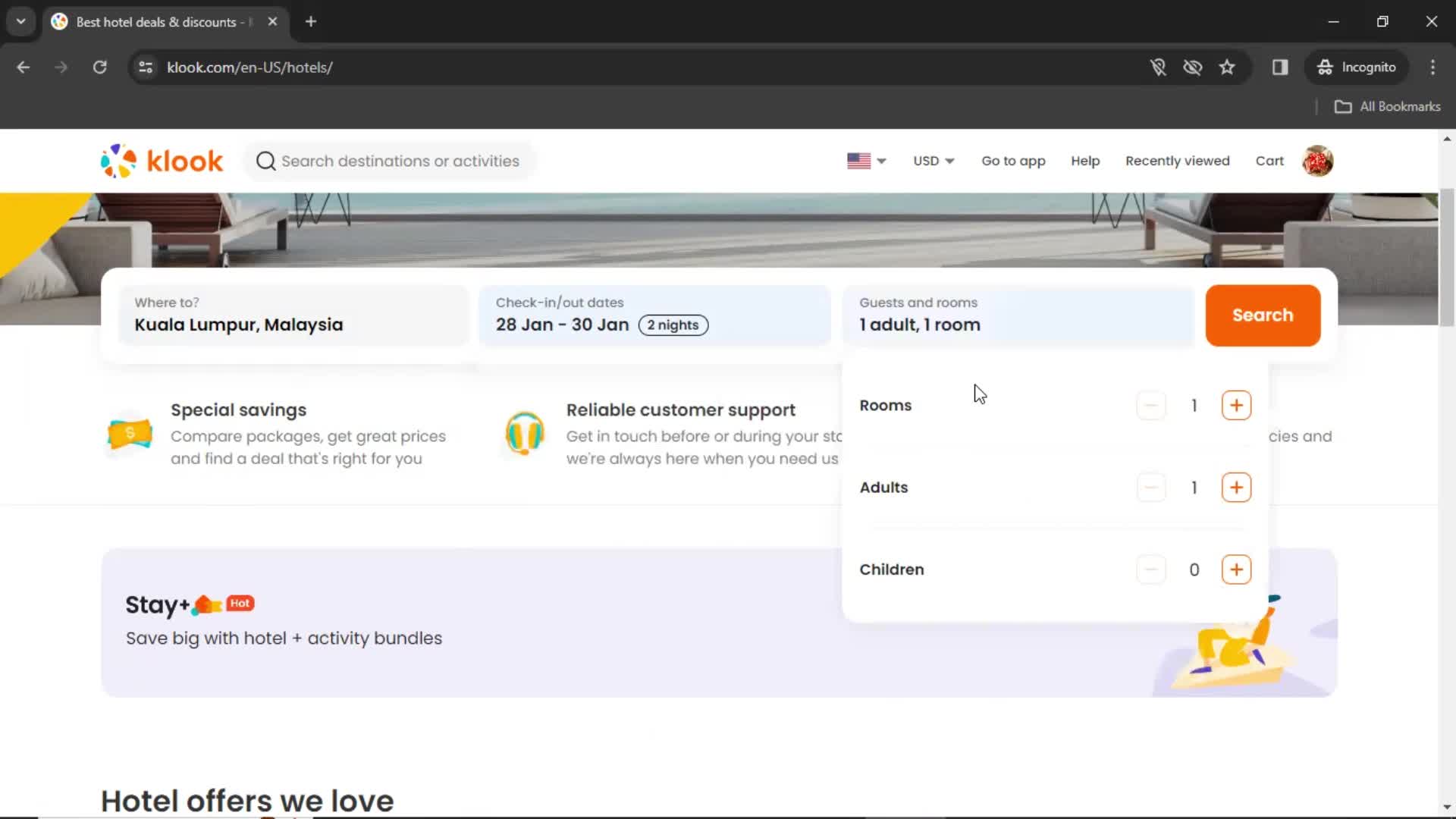Click the Go to app icon/link
This screenshot has width=1456, height=819.
[x=1014, y=161]
